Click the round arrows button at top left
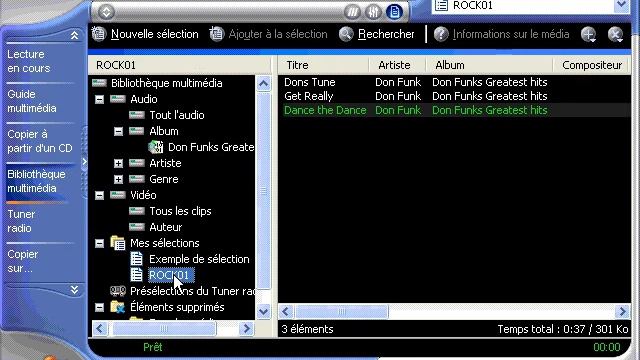 click(106, 12)
